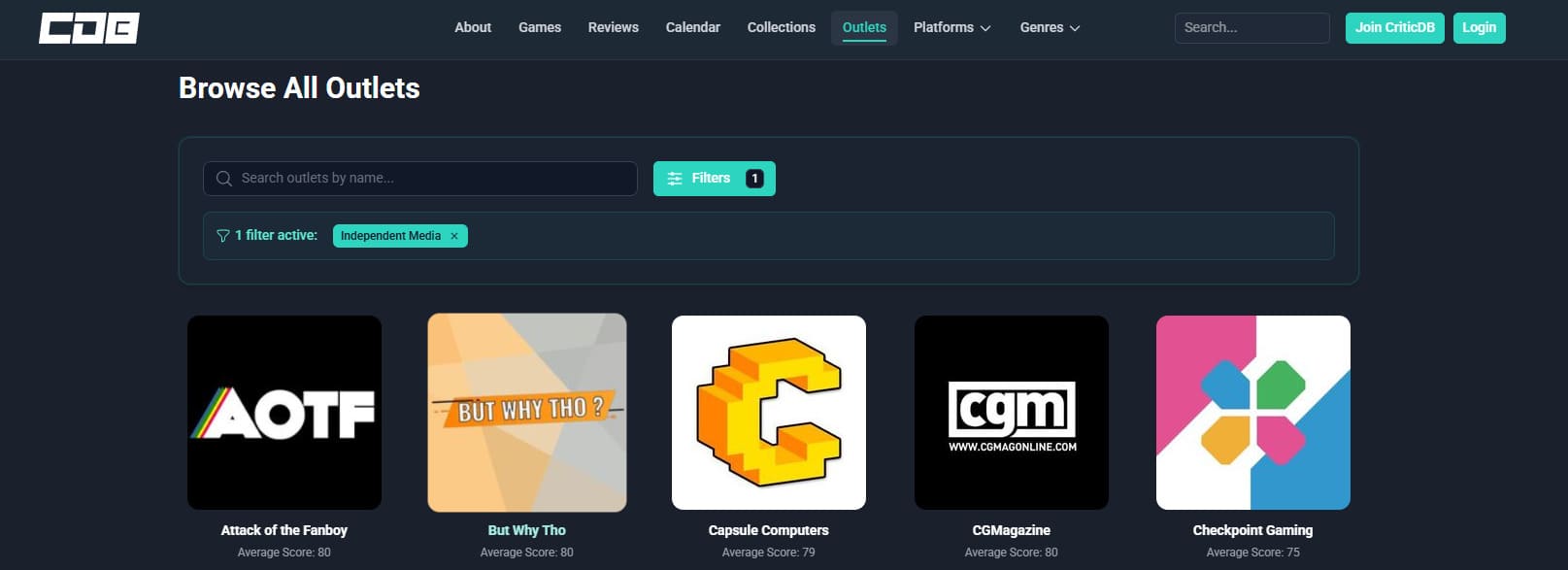This screenshot has height=570, width=1568.
Task: Open CGMagazine logo thumbnail
Action: pyautogui.click(x=1012, y=413)
